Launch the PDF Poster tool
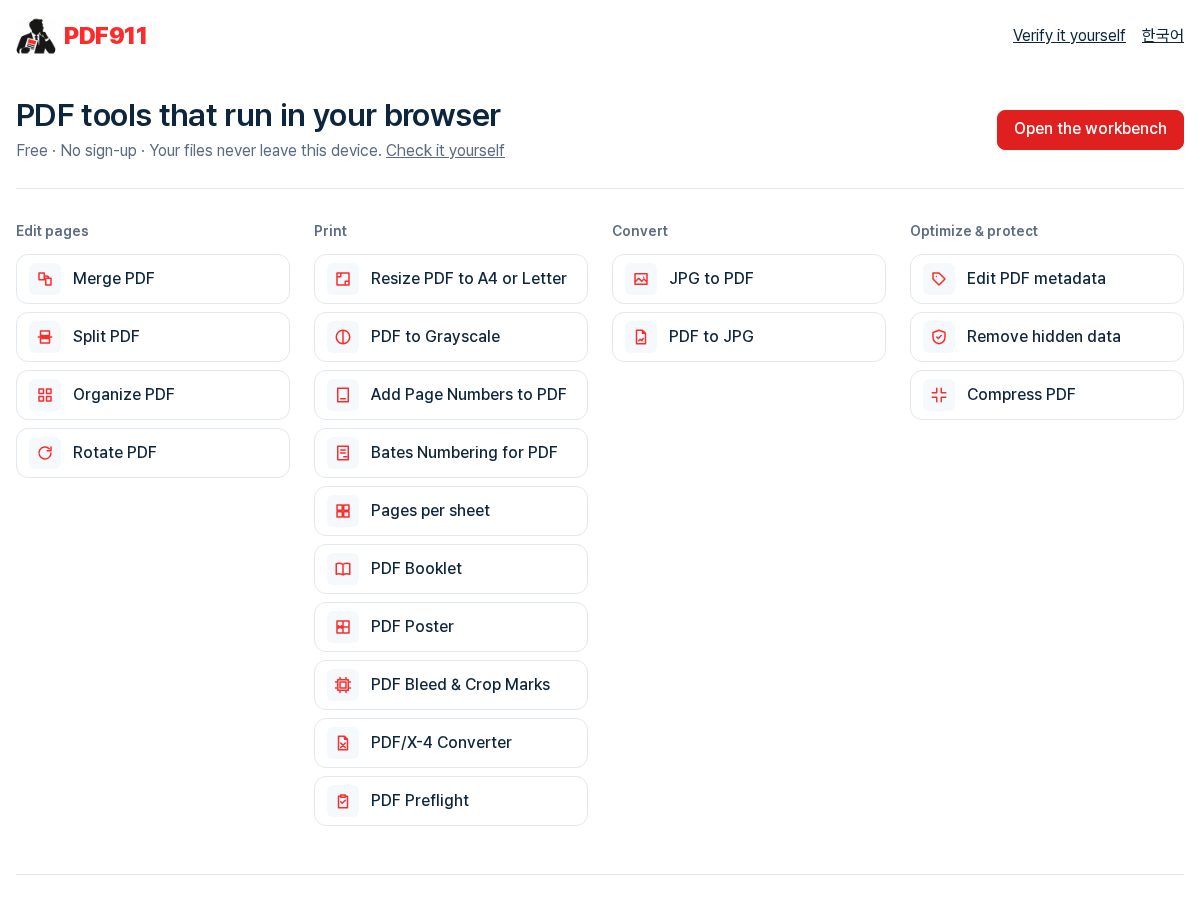 (451, 627)
